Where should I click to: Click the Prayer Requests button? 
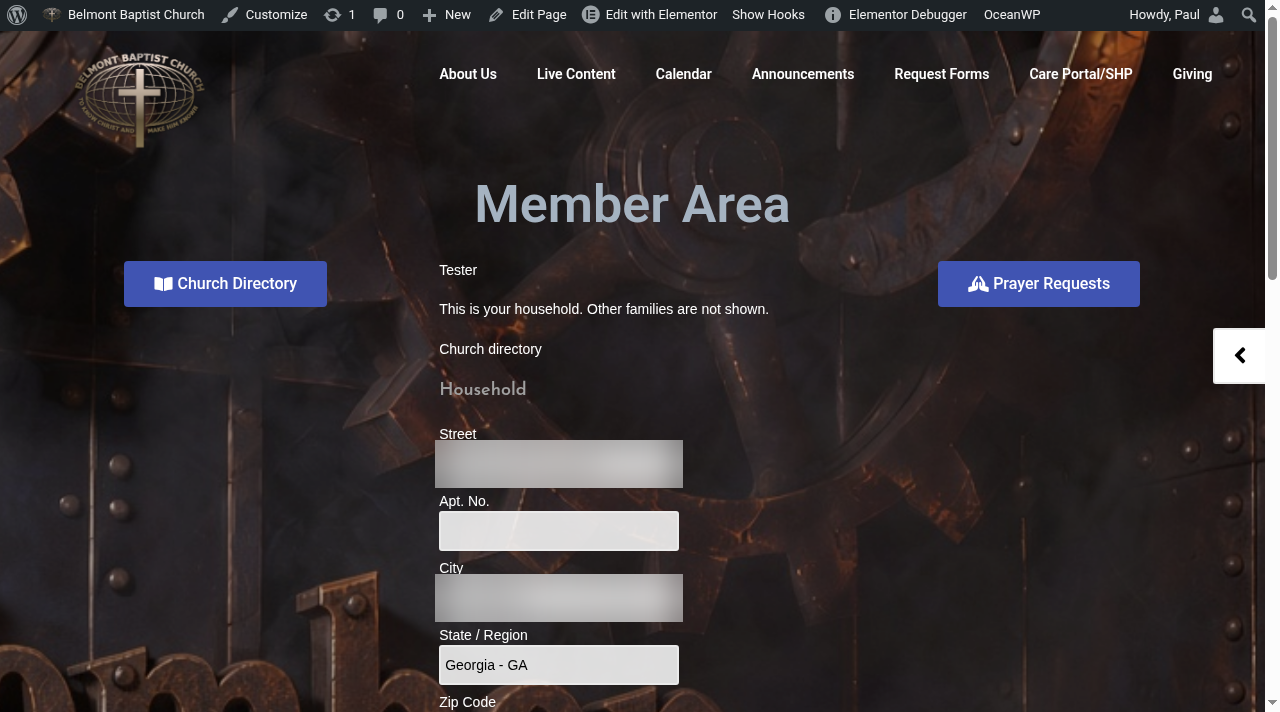1039,284
